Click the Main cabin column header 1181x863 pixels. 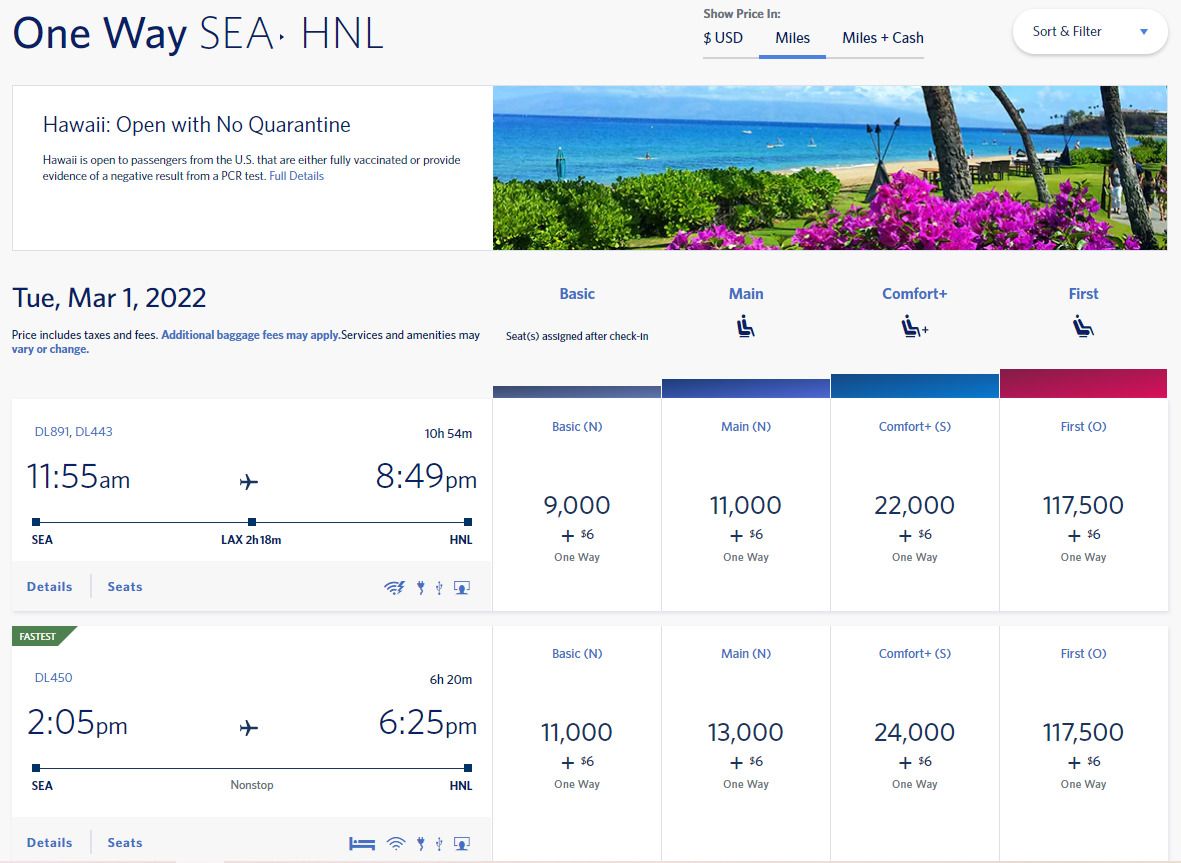[746, 294]
